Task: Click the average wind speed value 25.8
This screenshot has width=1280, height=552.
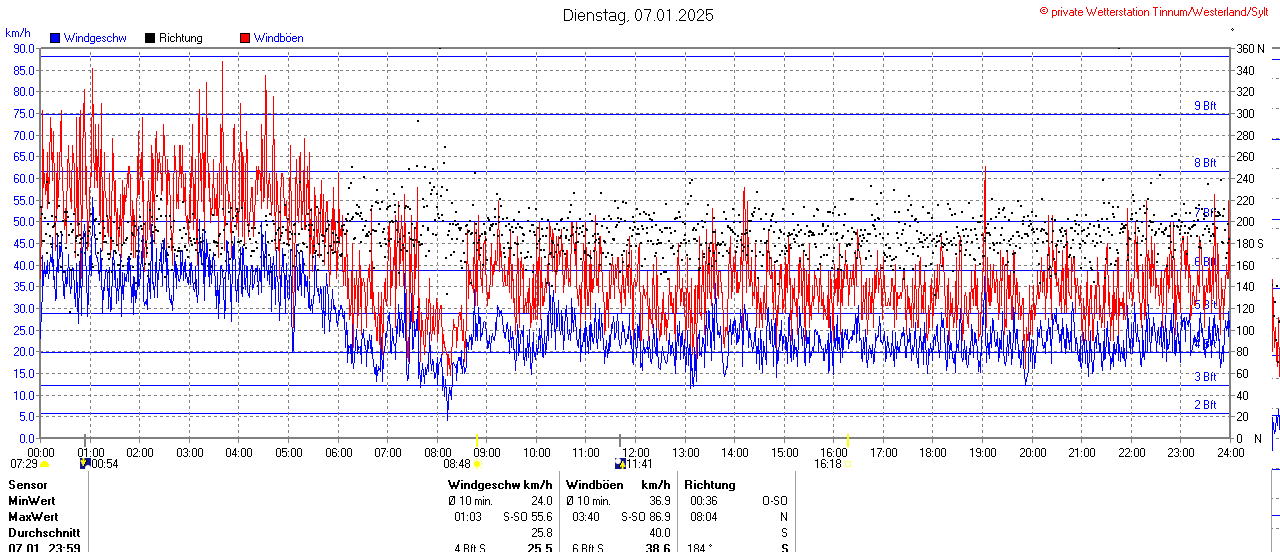Action: tap(541, 532)
